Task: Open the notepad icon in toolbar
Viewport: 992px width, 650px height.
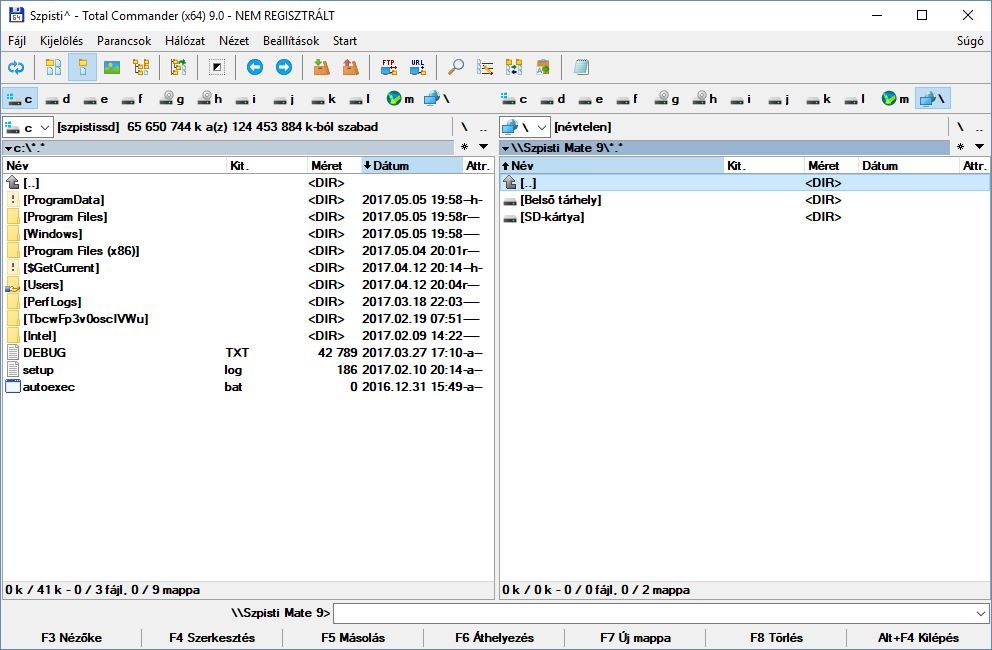Action: coord(581,67)
